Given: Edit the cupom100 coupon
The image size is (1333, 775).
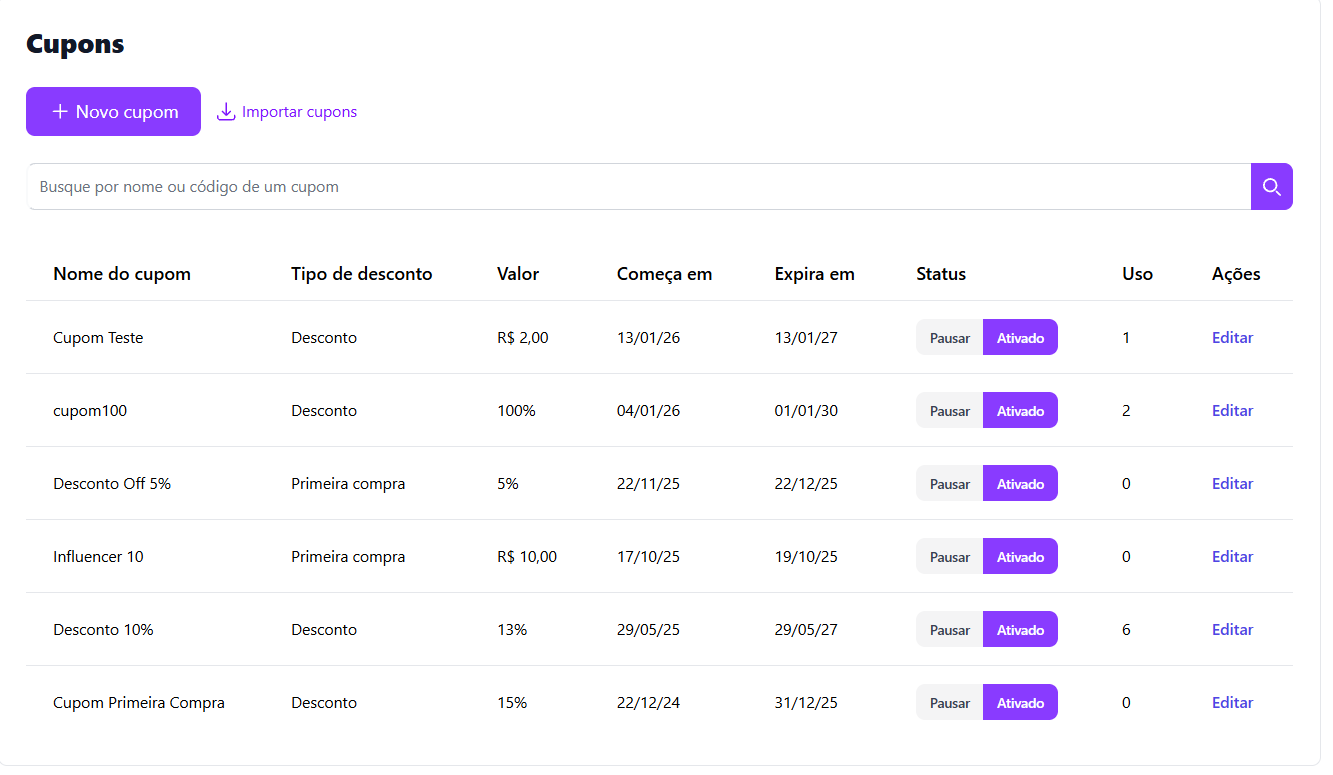Looking at the screenshot, I should coord(1232,411).
